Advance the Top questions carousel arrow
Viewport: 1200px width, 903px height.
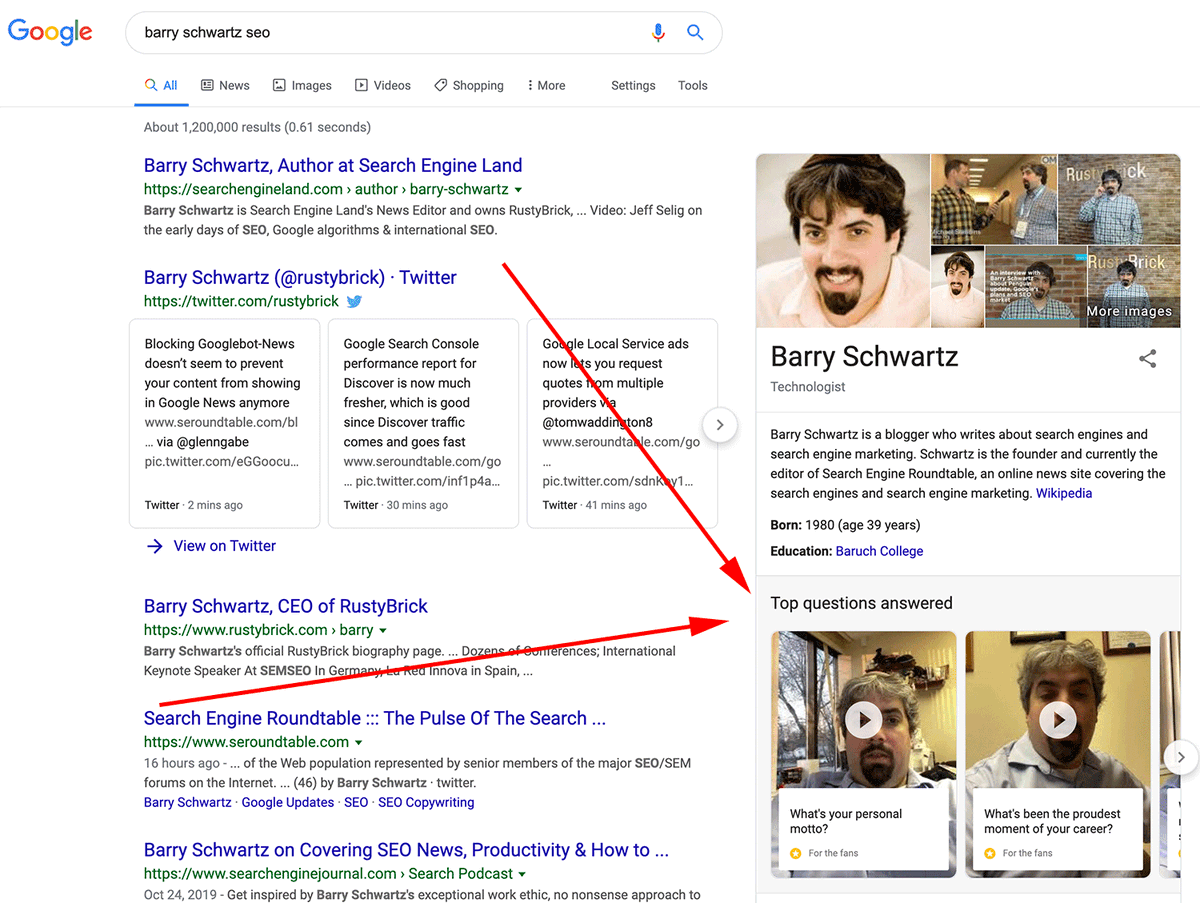coord(1181,757)
